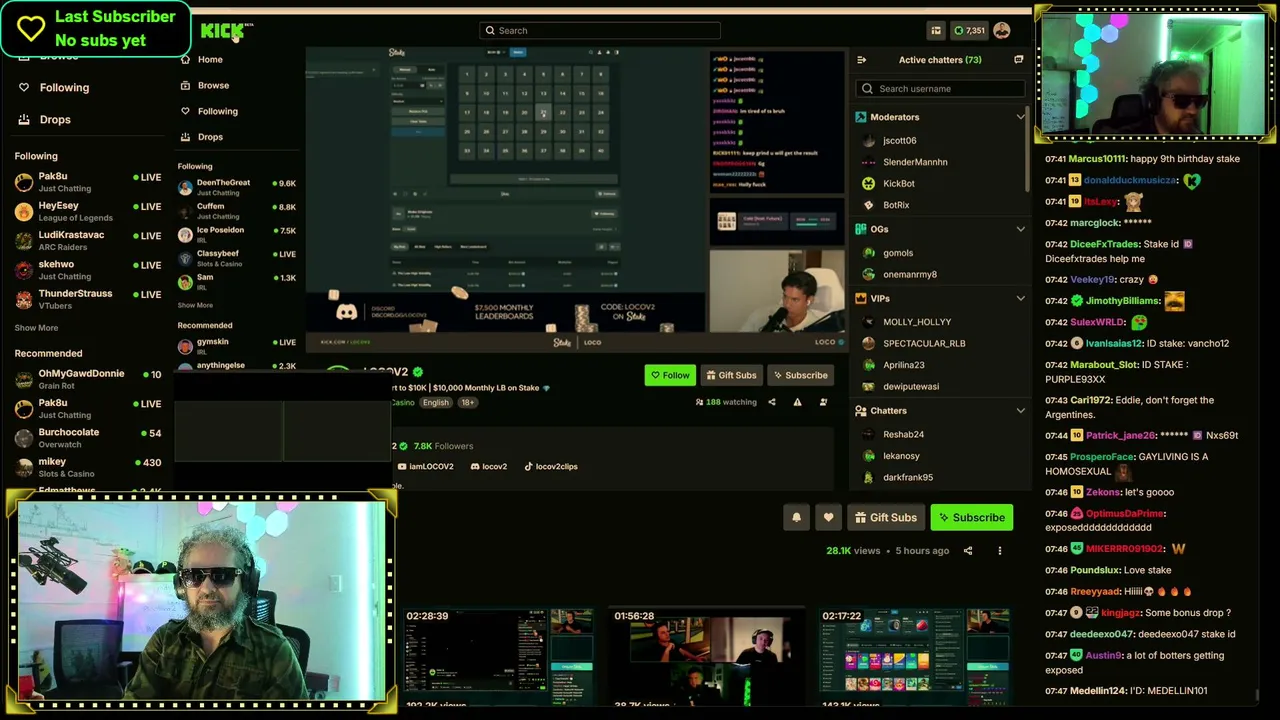Collapse the Chatters group
Image resolution: width=1280 pixels, height=720 pixels.
pyautogui.click(x=1020, y=410)
